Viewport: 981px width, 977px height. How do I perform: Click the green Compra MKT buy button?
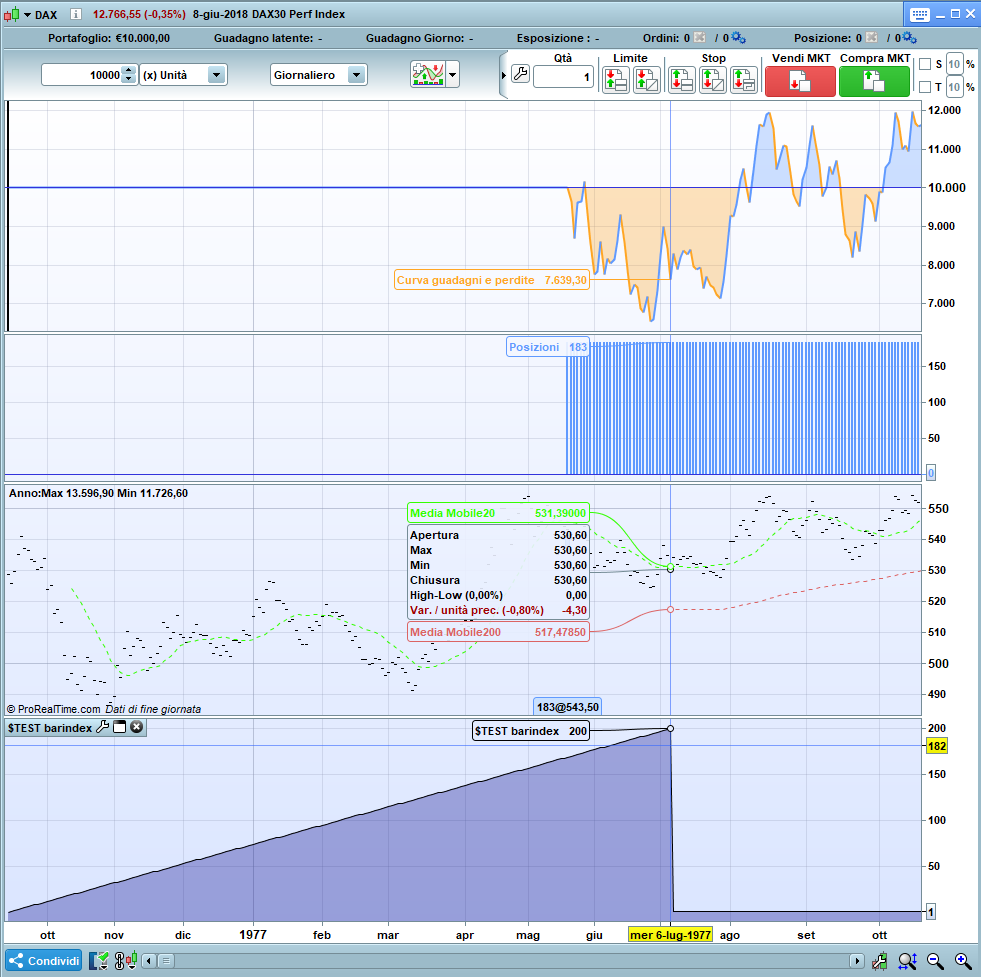tap(874, 81)
